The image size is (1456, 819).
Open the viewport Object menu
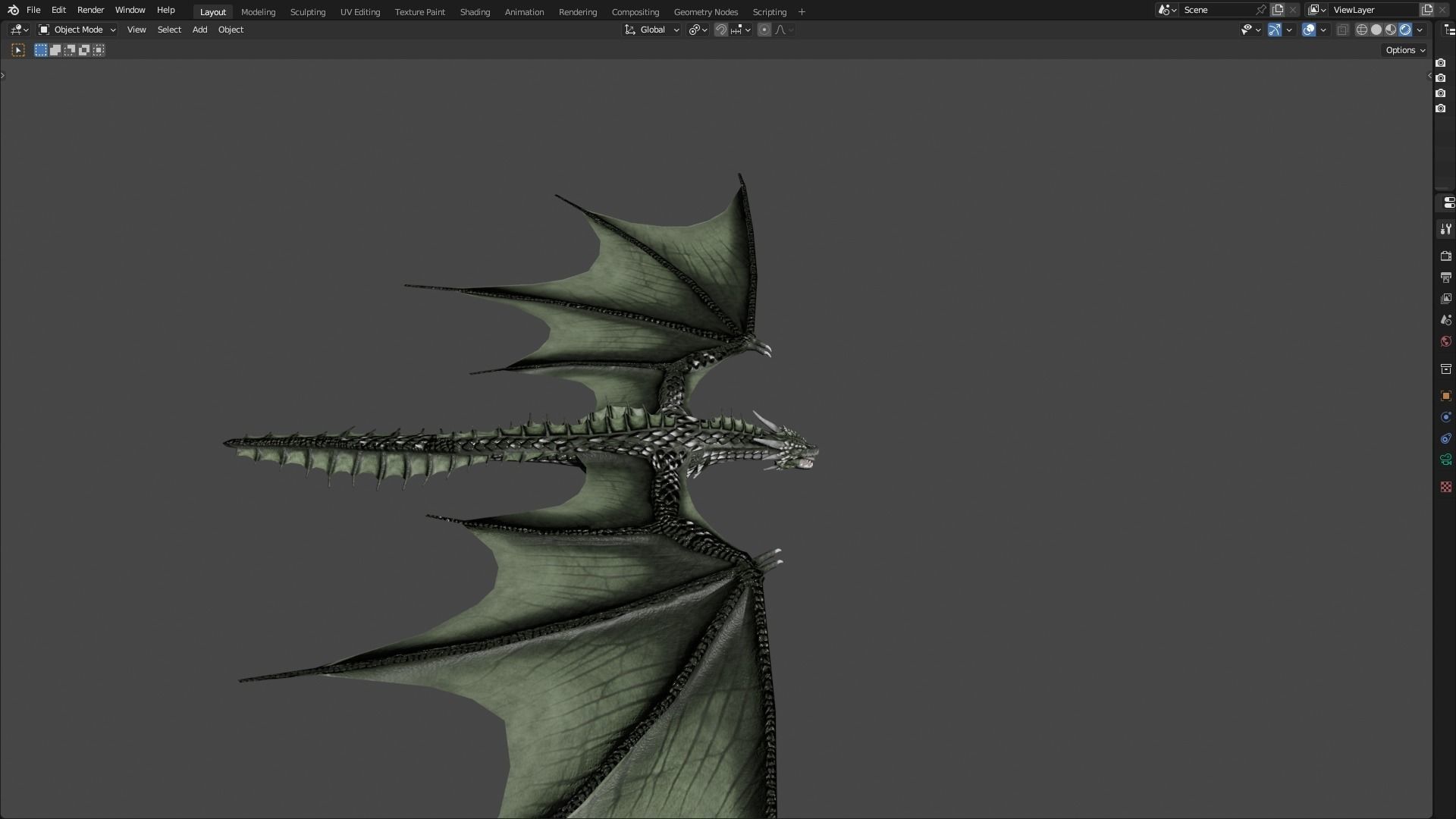[x=231, y=30]
